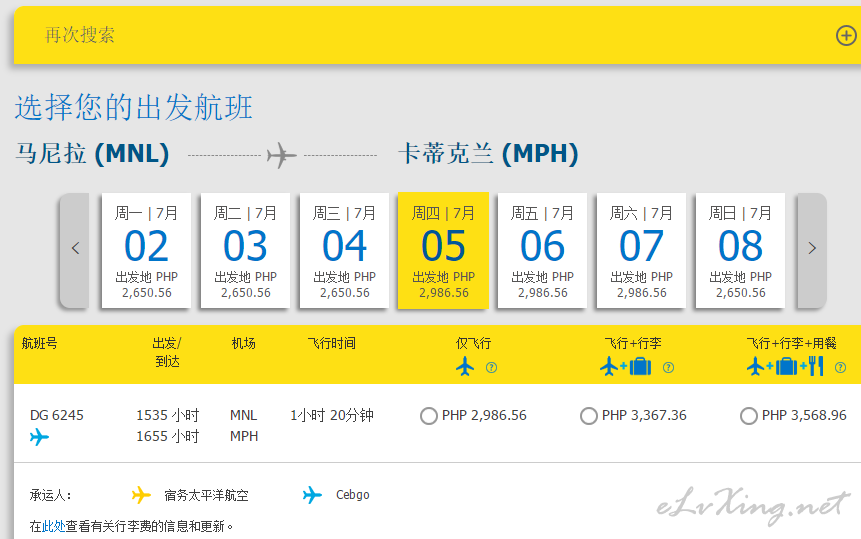The width and height of the screenshot is (861, 539).
Task: Choose fly+baggage+meal fare PHP 3,568.96
Action: (x=748, y=416)
